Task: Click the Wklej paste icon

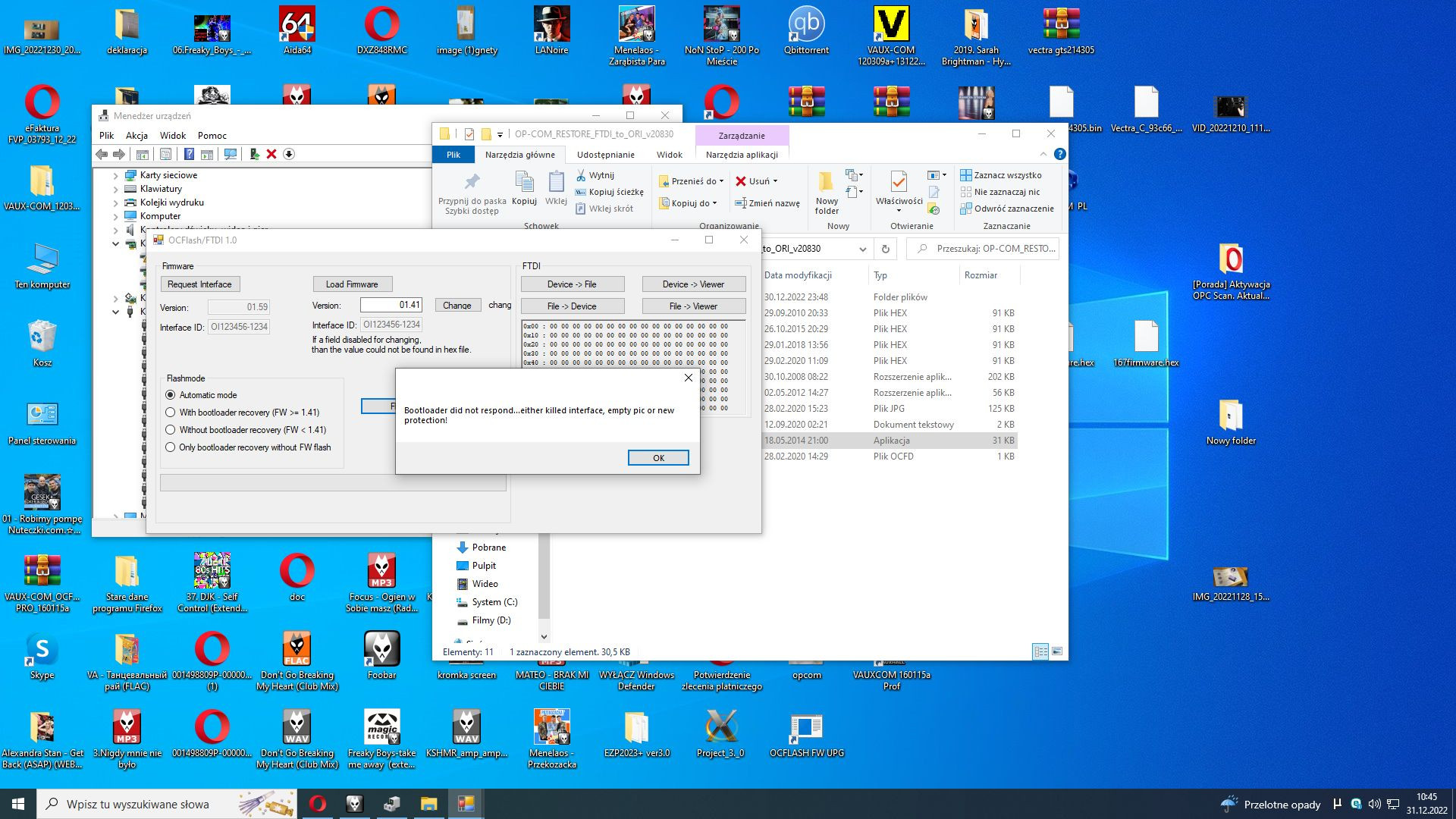Action: click(556, 188)
